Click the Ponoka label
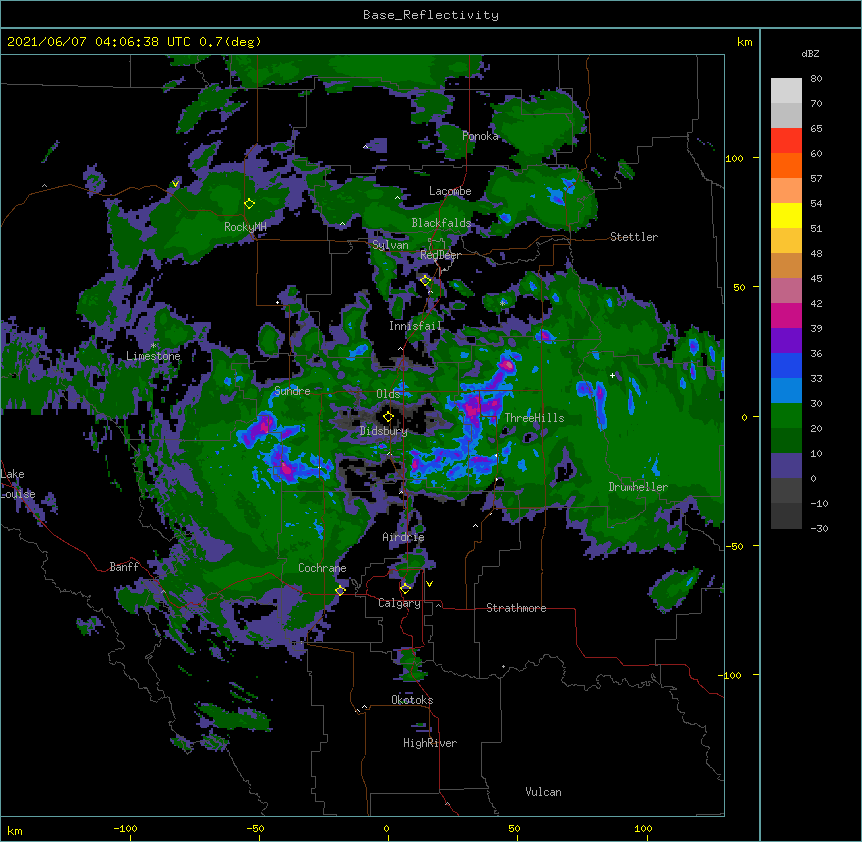 [x=480, y=136]
